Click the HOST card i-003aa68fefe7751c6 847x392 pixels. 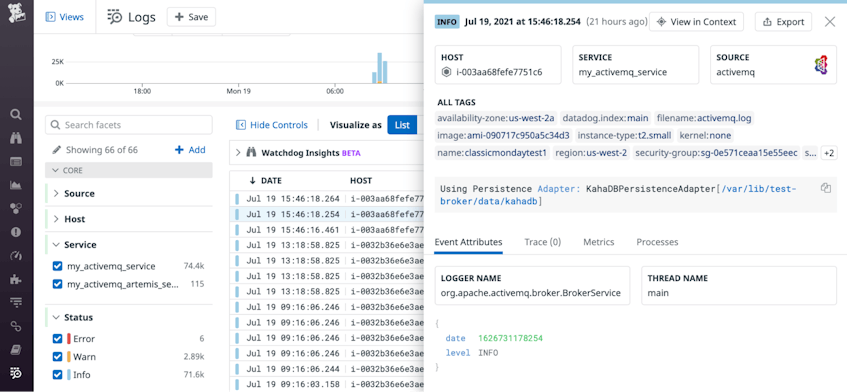498,65
